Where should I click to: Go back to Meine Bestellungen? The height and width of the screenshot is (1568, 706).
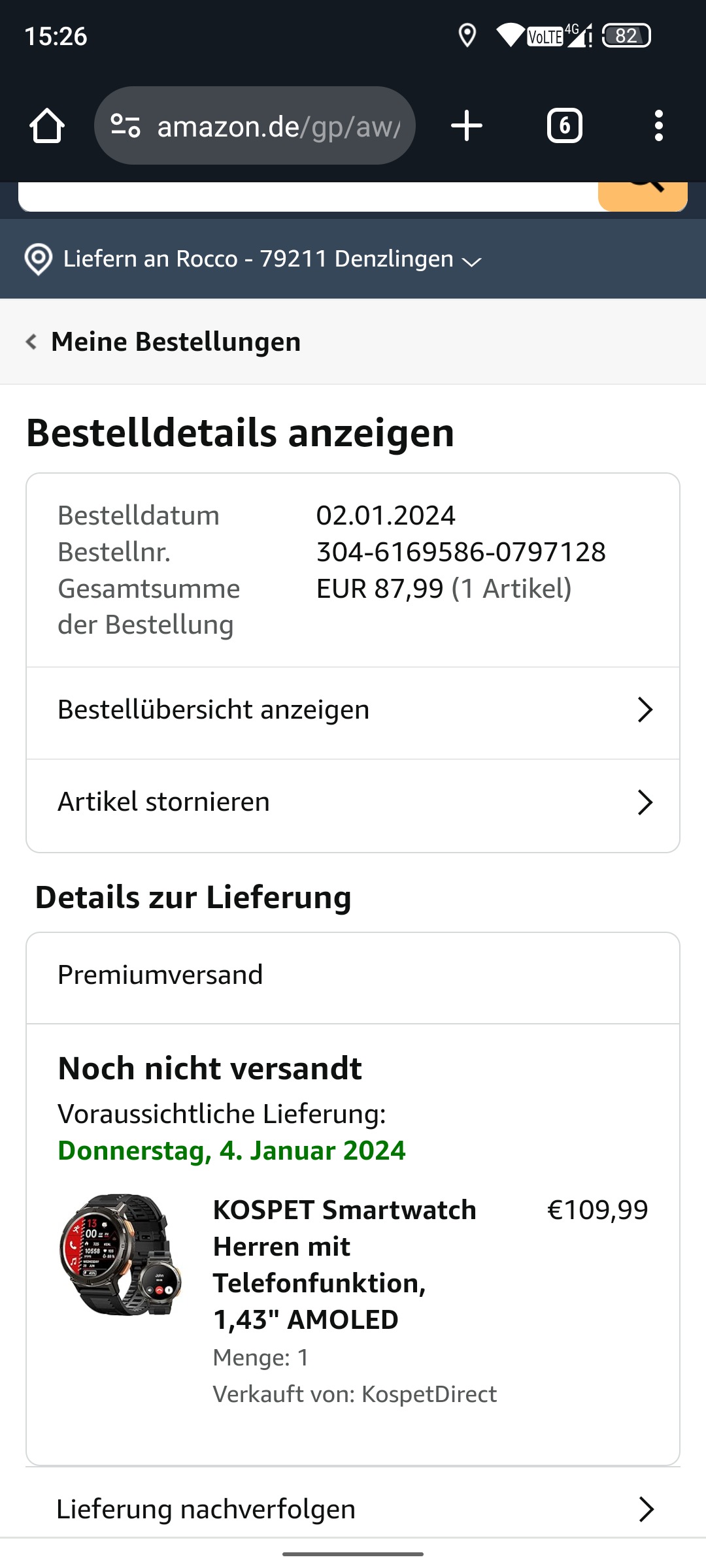click(176, 342)
